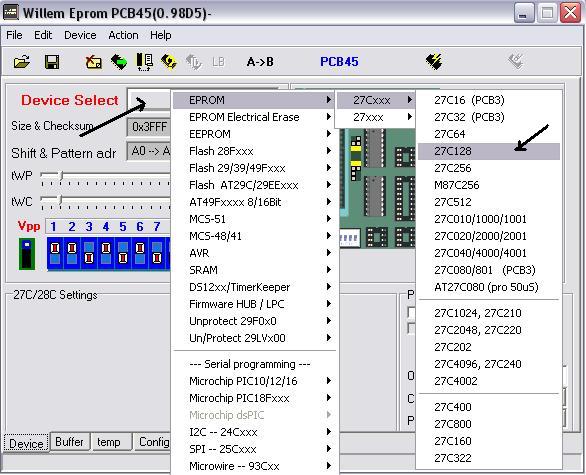This screenshot has height=475, width=586.
Task: Expand the 27xxx submenu
Action: (376, 117)
